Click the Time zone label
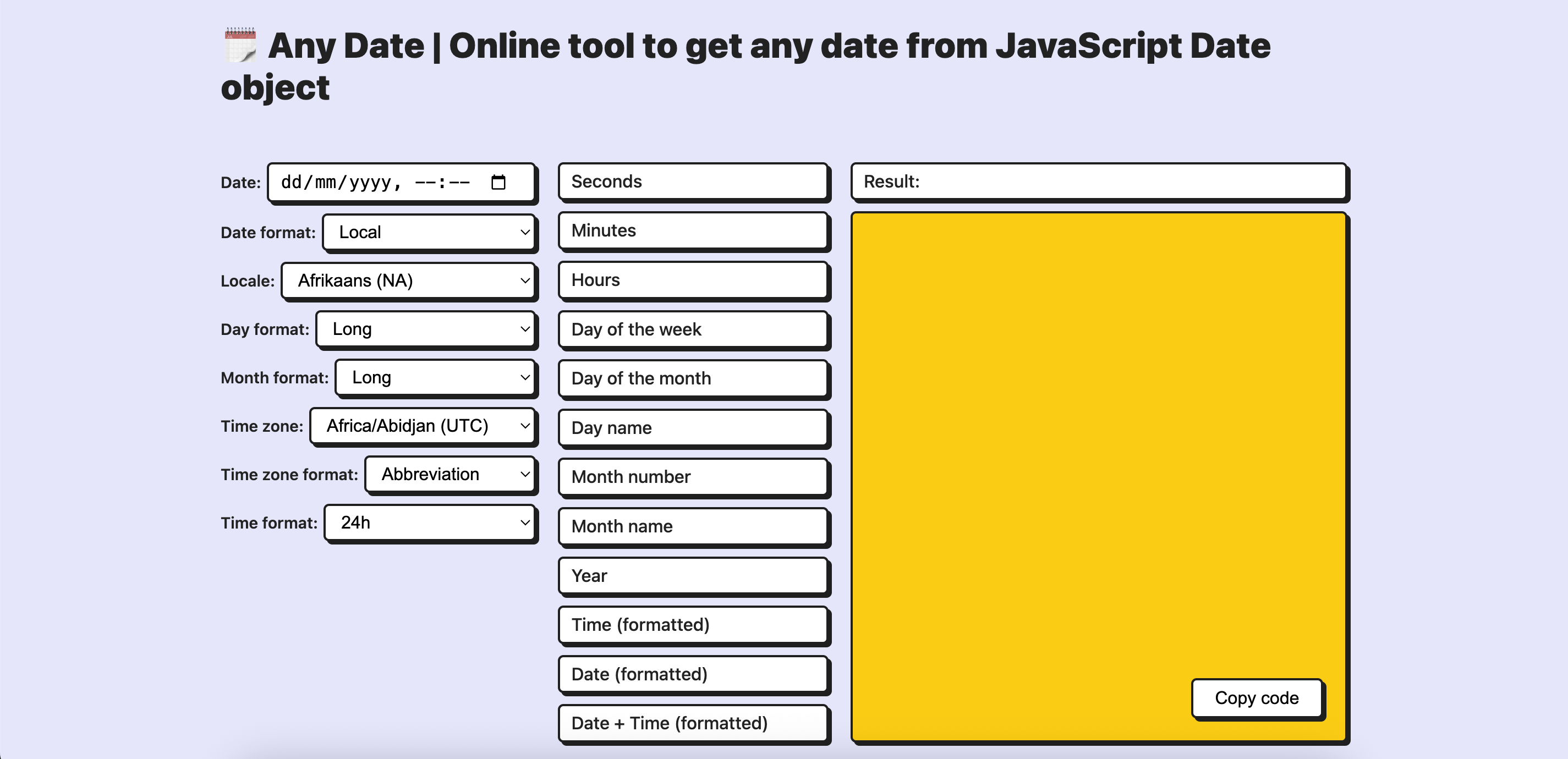 coord(262,426)
